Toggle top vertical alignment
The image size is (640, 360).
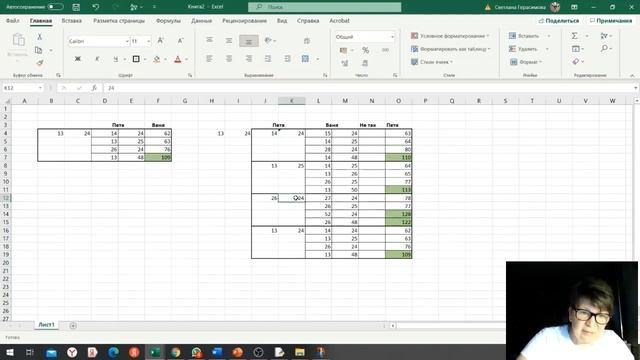(209, 40)
